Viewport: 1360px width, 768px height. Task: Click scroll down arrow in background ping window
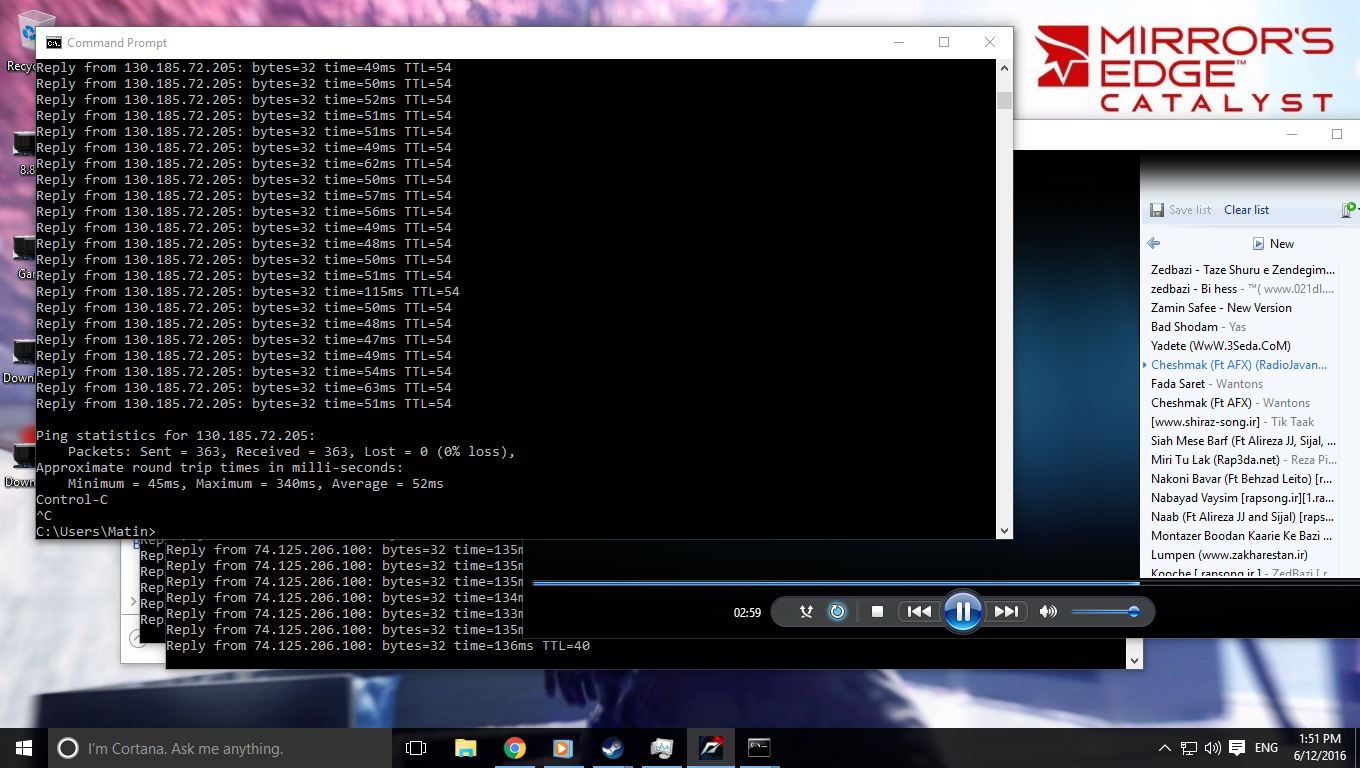[x=1133, y=661]
